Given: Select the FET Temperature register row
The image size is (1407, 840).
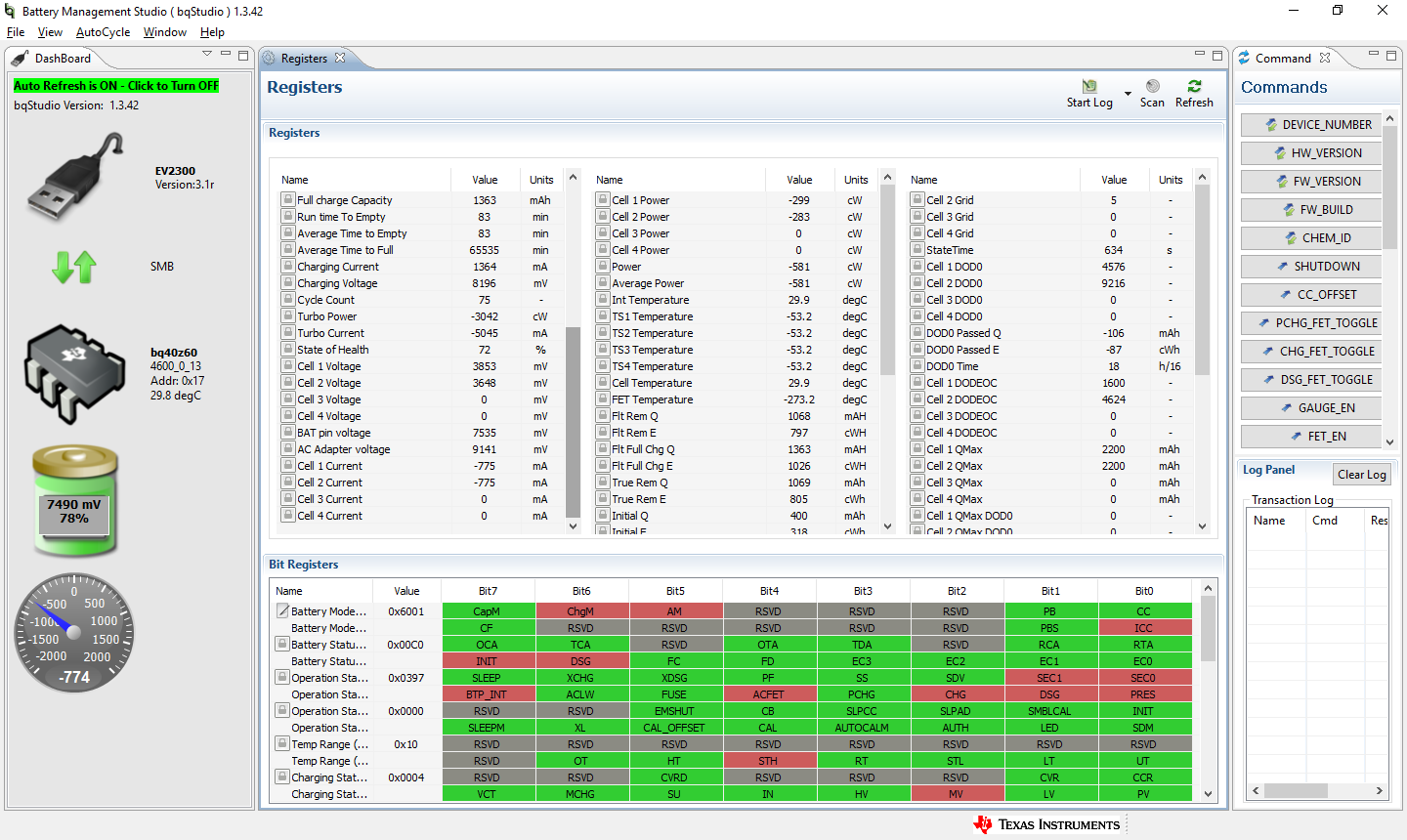Looking at the screenshot, I should click(x=738, y=399).
